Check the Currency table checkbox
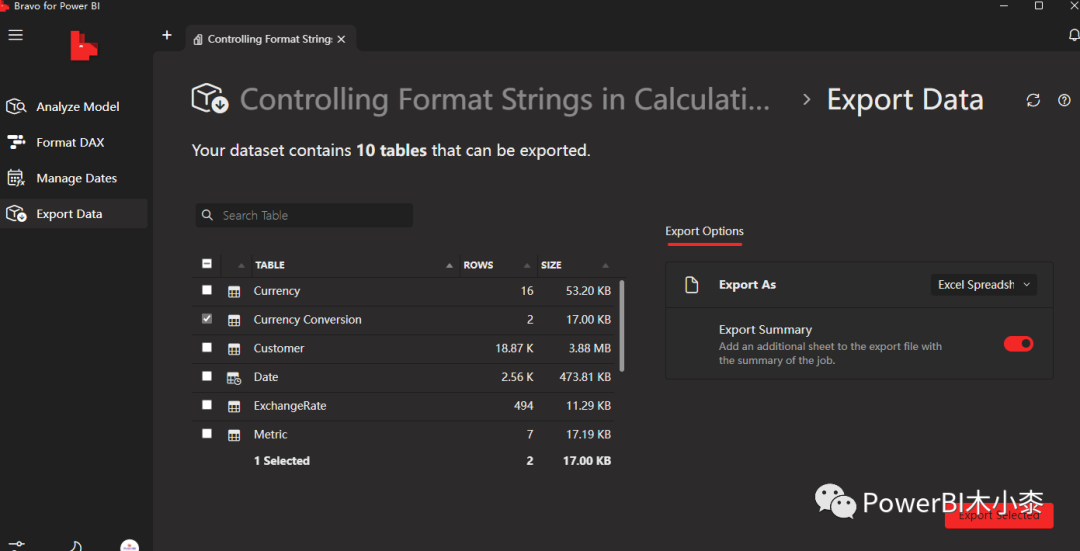Screen dimensions: 1080x551 tap(207, 290)
